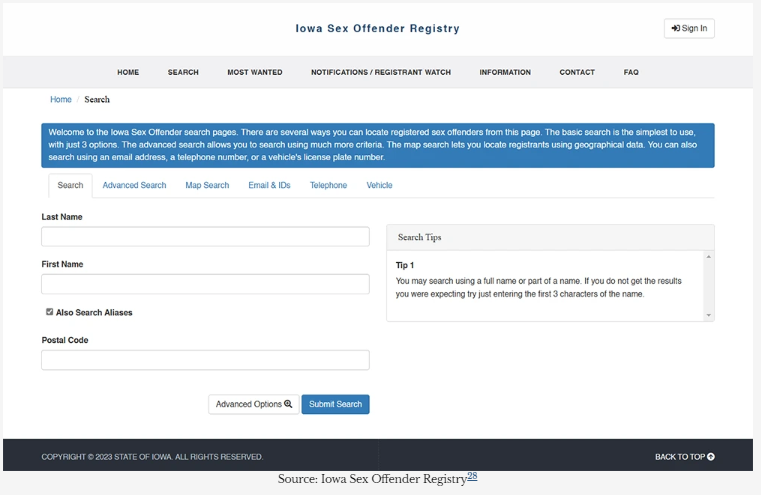
Task: Open the MOST WANTED menu item
Action: tap(254, 72)
